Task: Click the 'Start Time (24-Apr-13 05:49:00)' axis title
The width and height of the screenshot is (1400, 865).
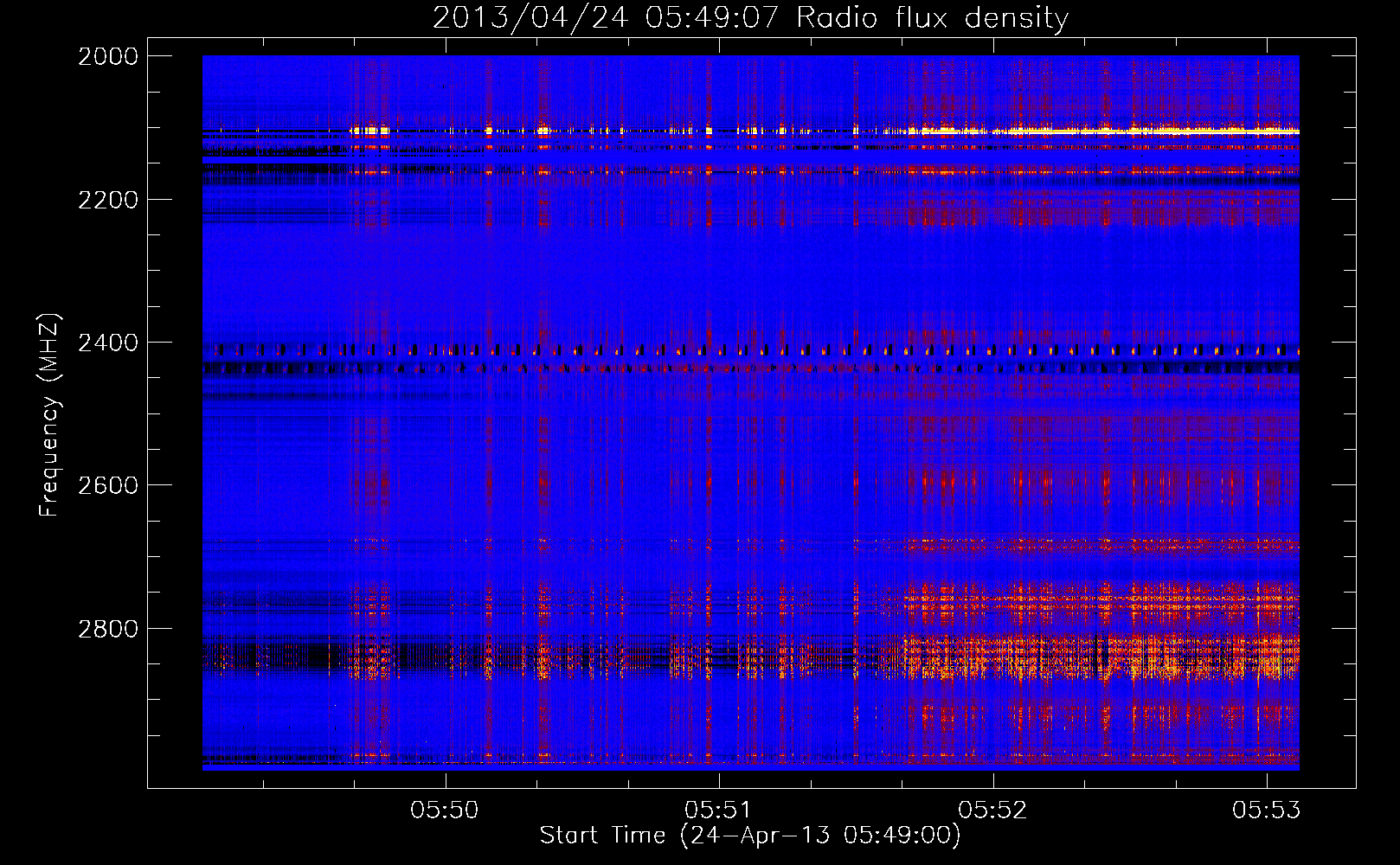Action: point(750,836)
